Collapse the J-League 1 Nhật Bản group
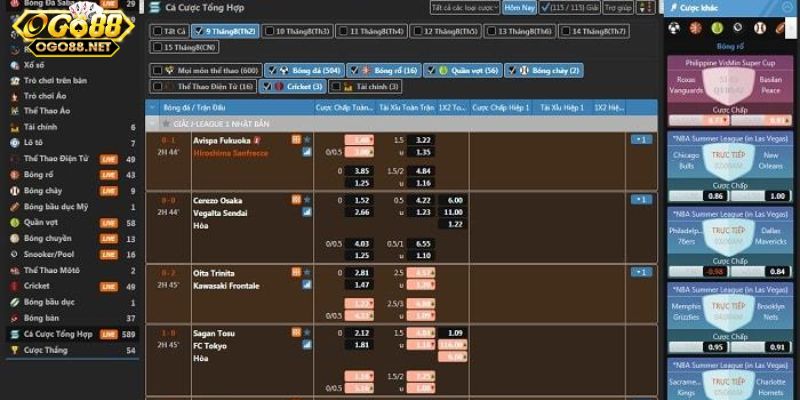 [153, 123]
